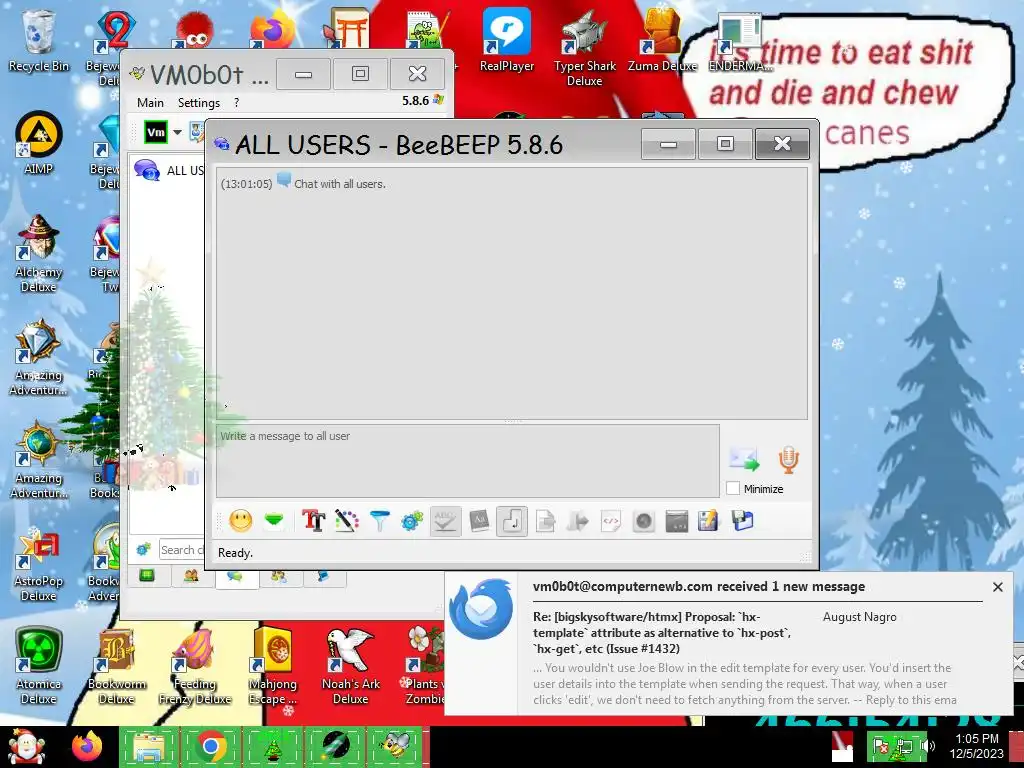Screen dimensions: 1024x768
Task: Send message with envelope arrow icon
Action: [x=744, y=459]
